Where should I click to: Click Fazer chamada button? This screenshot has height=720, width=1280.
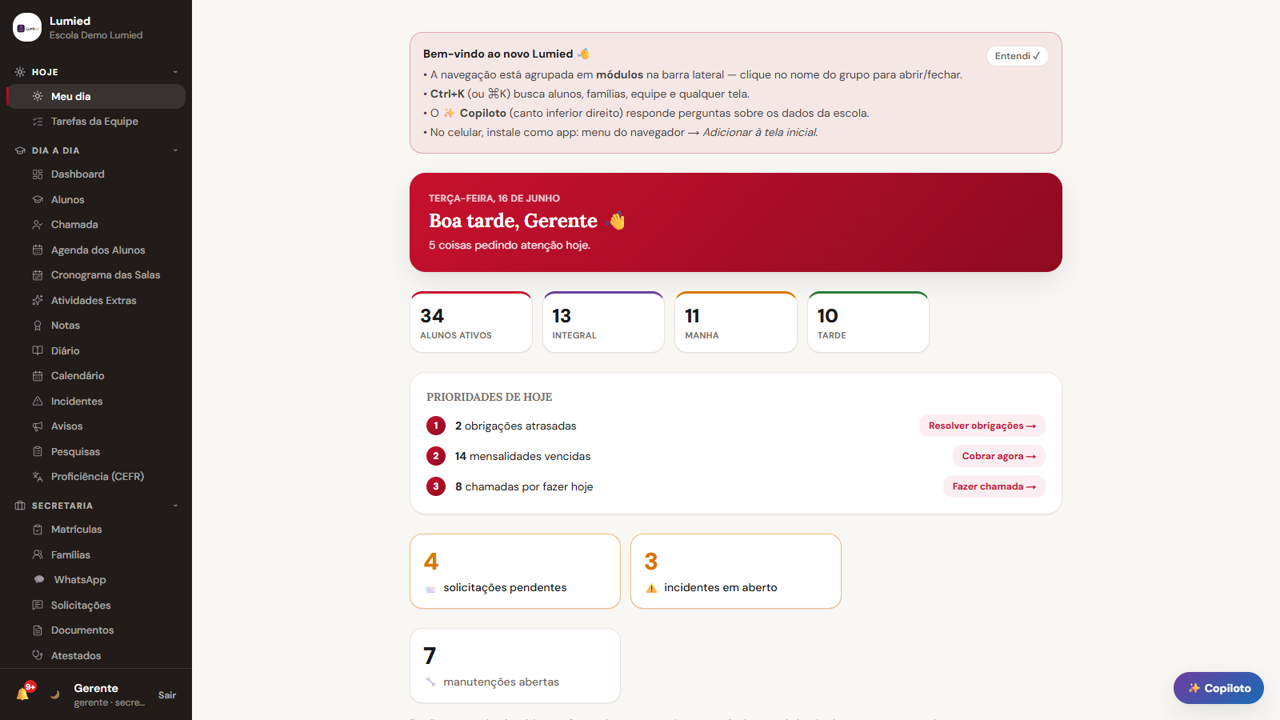(994, 487)
